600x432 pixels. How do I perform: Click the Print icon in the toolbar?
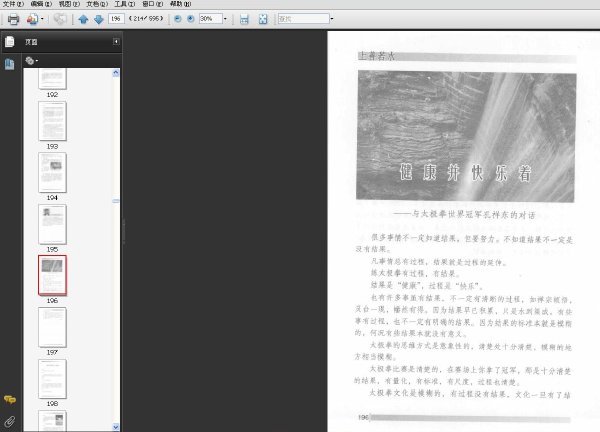tap(13, 19)
